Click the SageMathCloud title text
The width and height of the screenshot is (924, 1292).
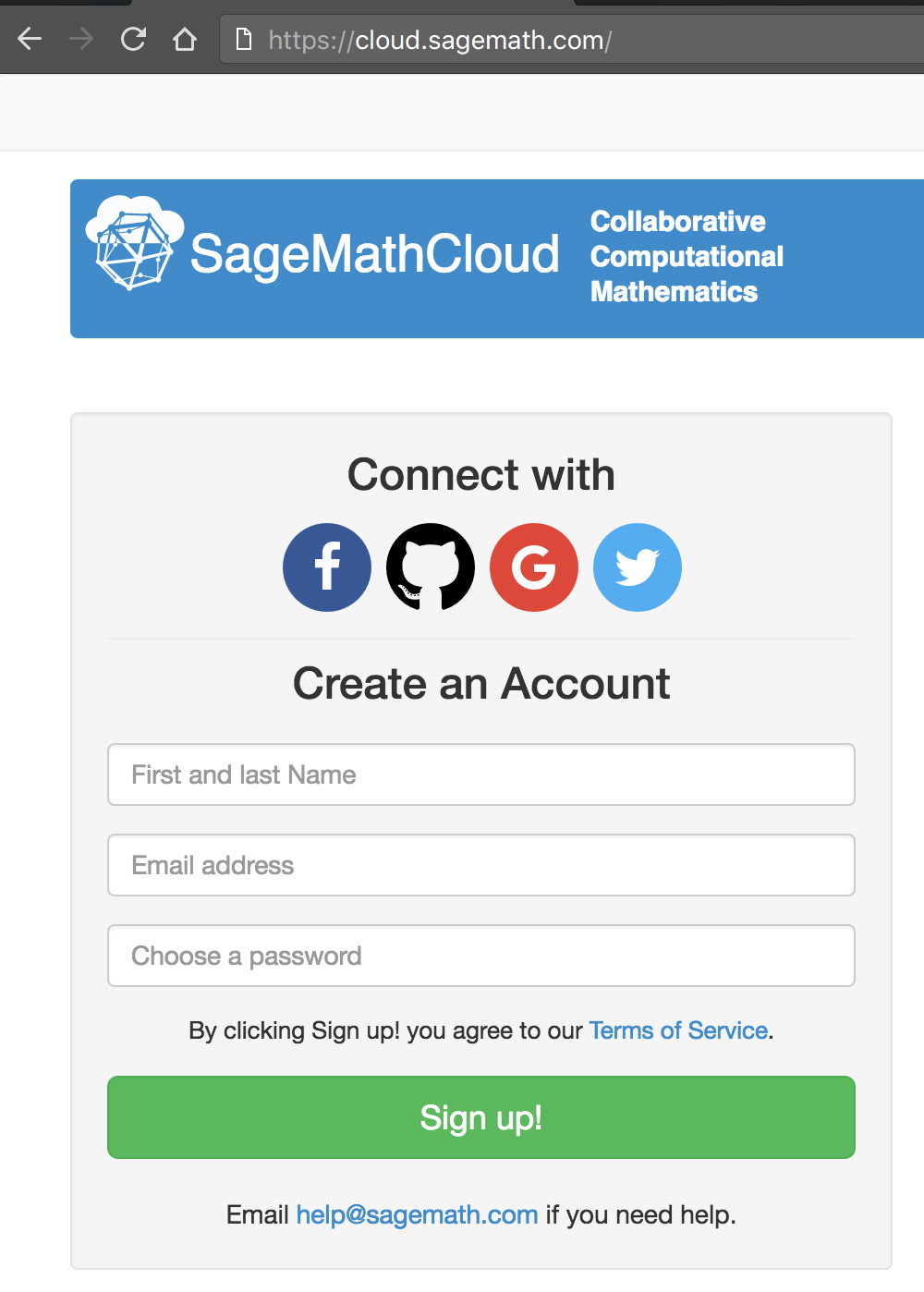374,254
